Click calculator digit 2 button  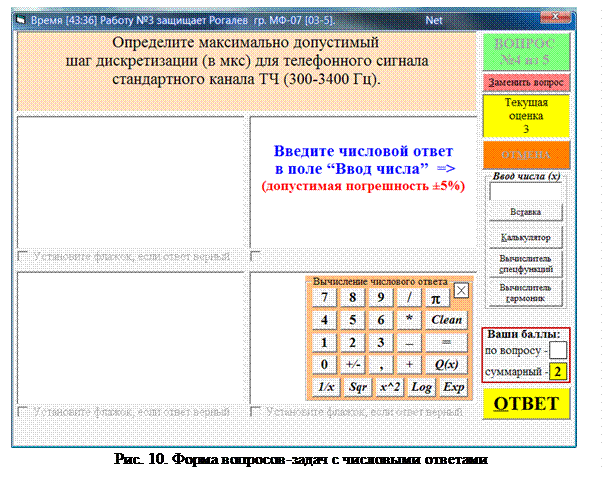click(352, 342)
